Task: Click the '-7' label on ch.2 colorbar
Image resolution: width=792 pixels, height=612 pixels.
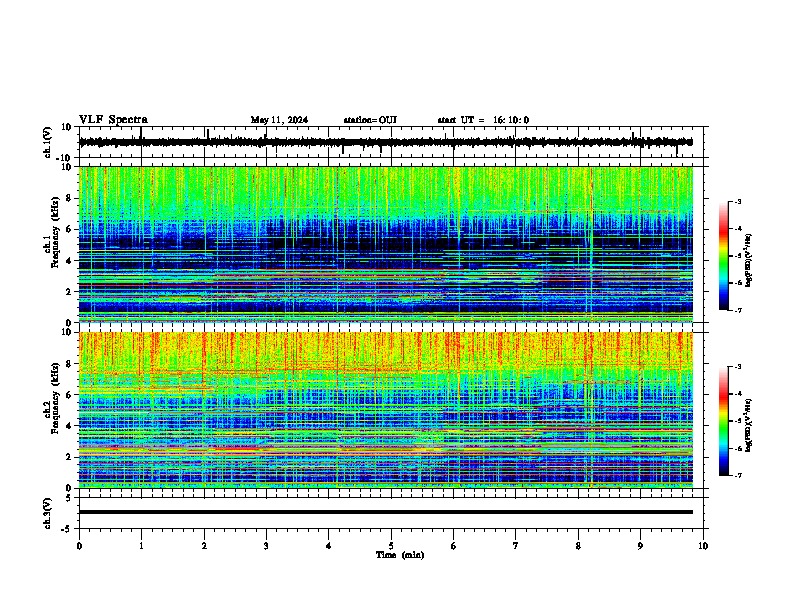Action: coord(737,475)
